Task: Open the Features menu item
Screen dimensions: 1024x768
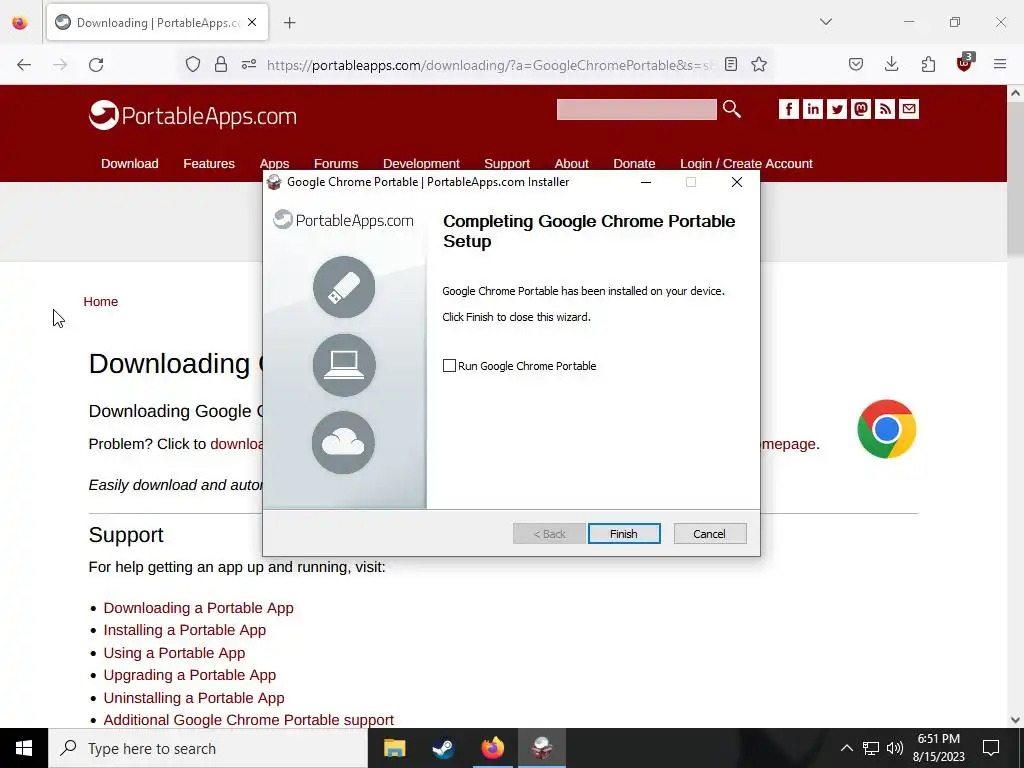Action: 209,163
